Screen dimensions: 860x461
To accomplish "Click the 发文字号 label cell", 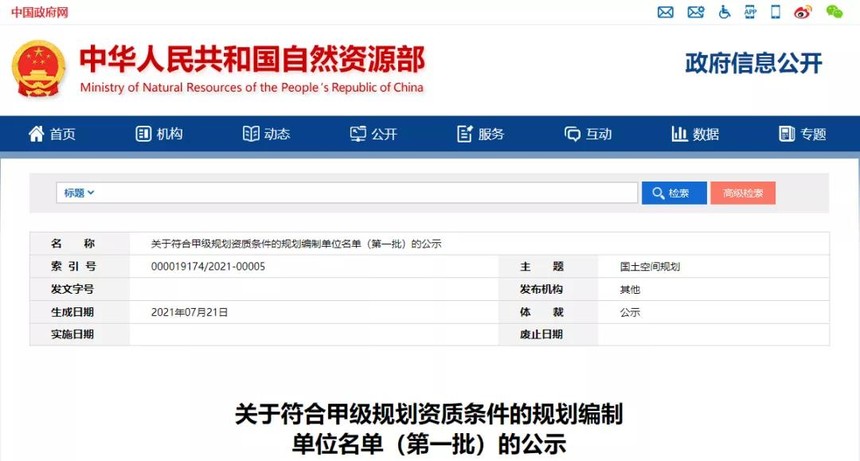I will pos(80,289).
